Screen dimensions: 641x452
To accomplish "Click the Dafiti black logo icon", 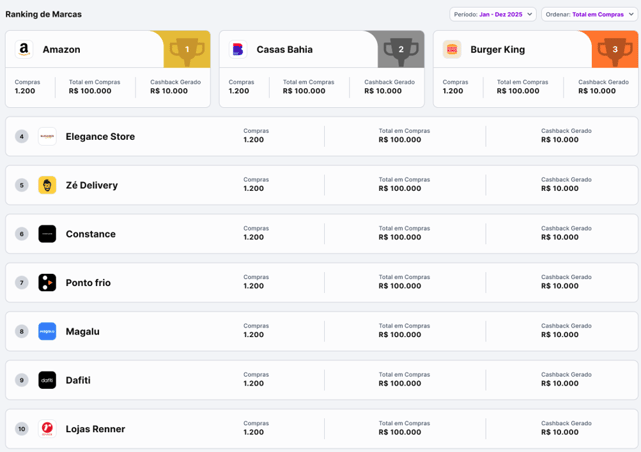I will [47, 380].
